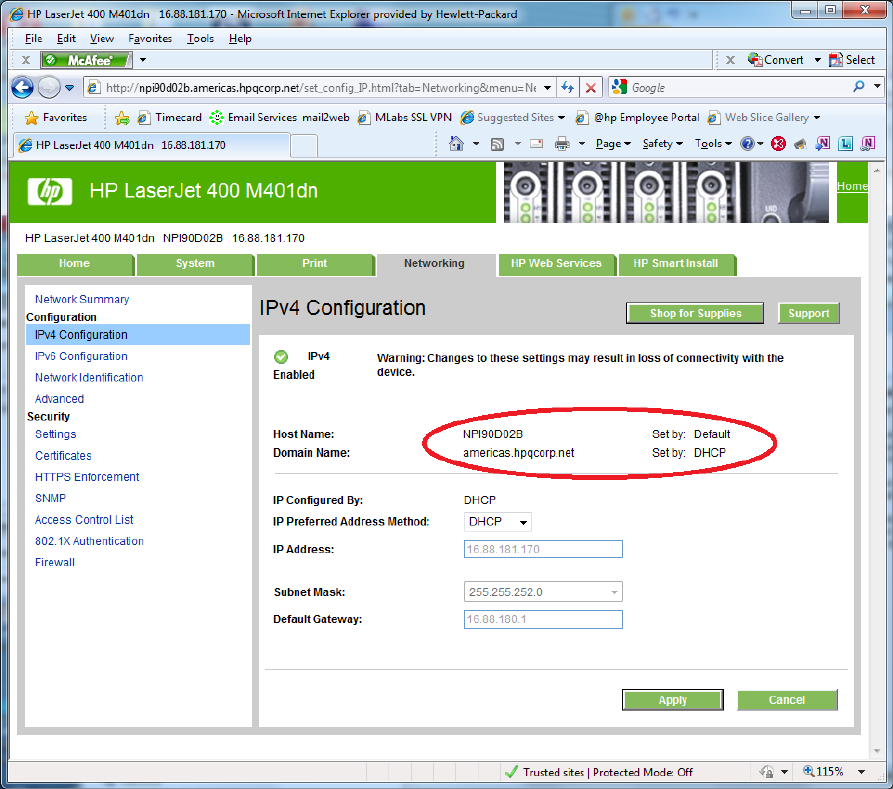Open the Favorites menu in menu bar
Screen dimensions: 893x789
pos(150,38)
